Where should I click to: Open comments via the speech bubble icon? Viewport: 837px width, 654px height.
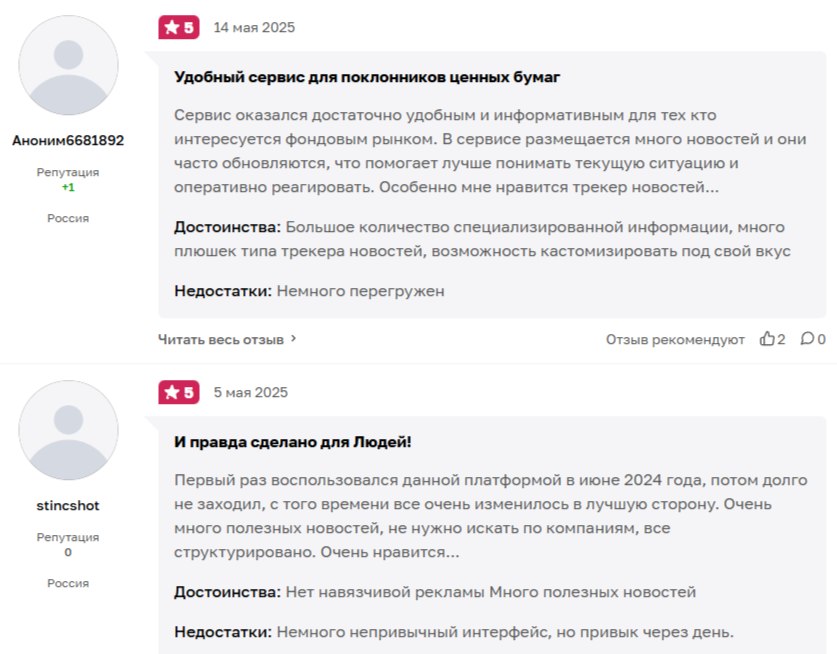pos(807,339)
